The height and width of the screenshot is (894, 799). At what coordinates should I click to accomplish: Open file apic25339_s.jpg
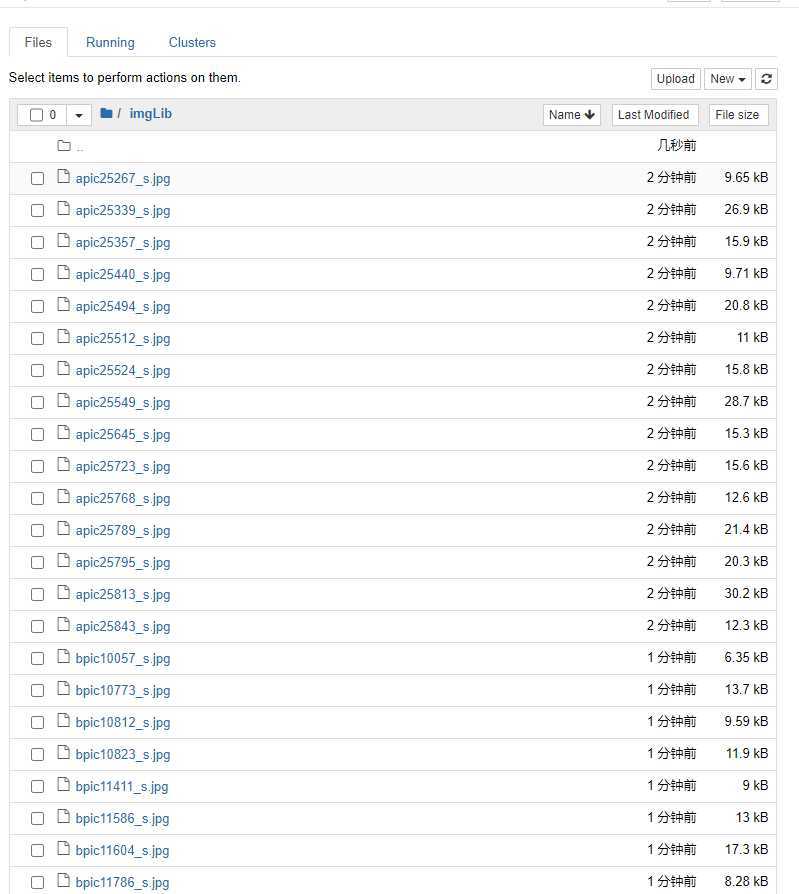tap(123, 210)
